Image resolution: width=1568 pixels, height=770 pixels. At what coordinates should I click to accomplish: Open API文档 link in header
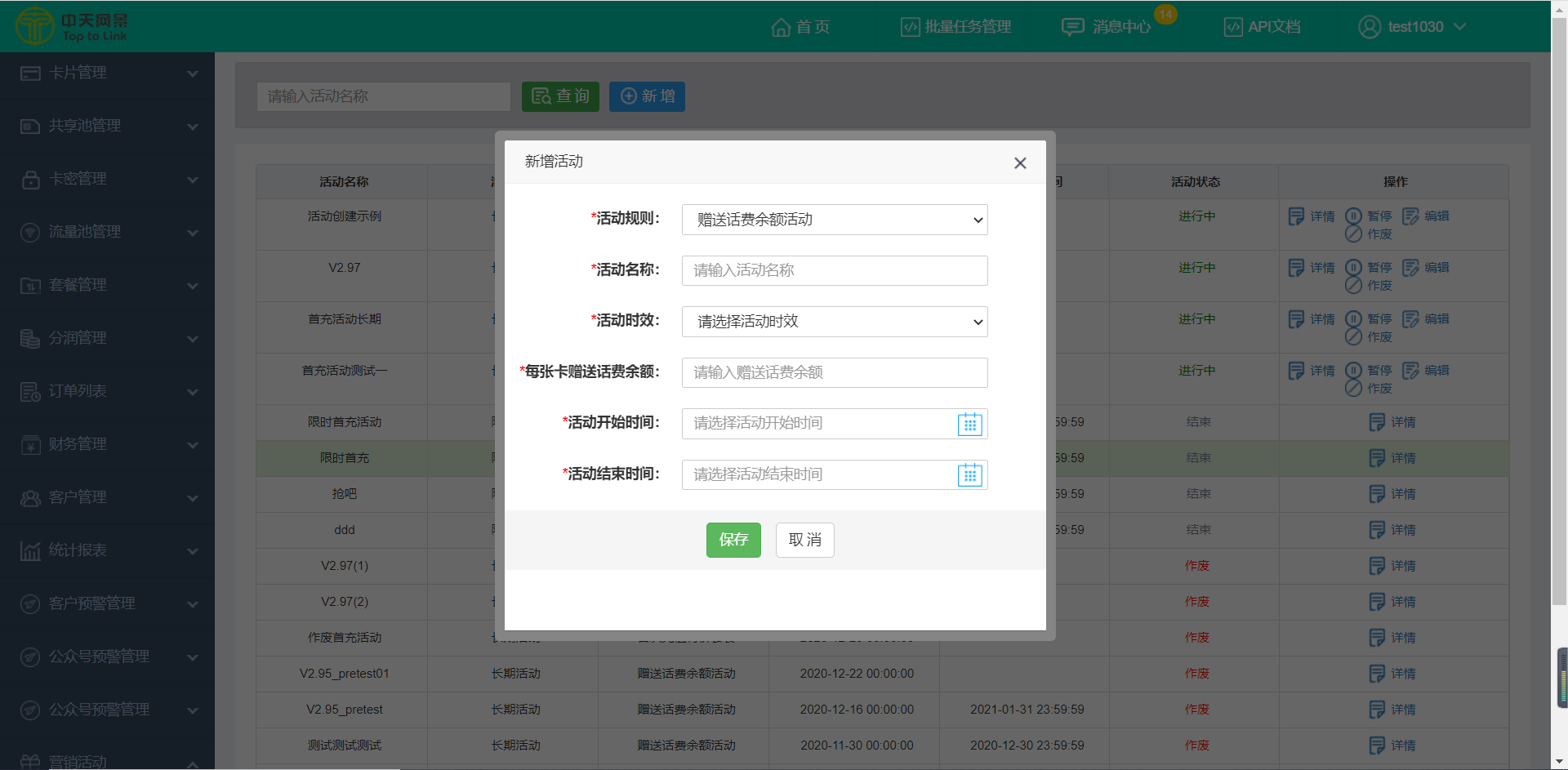(1262, 27)
